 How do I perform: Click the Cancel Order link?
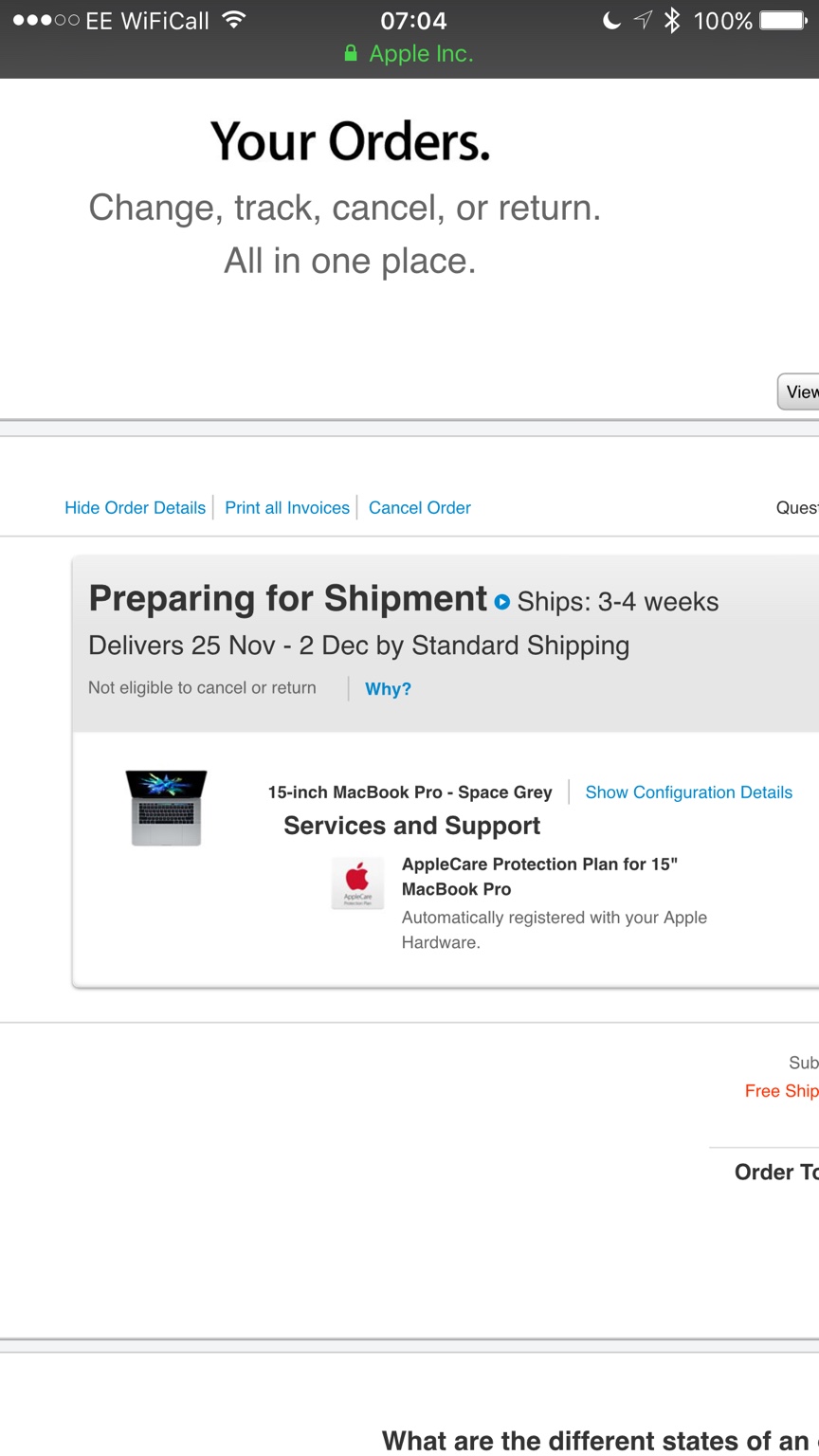point(420,508)
